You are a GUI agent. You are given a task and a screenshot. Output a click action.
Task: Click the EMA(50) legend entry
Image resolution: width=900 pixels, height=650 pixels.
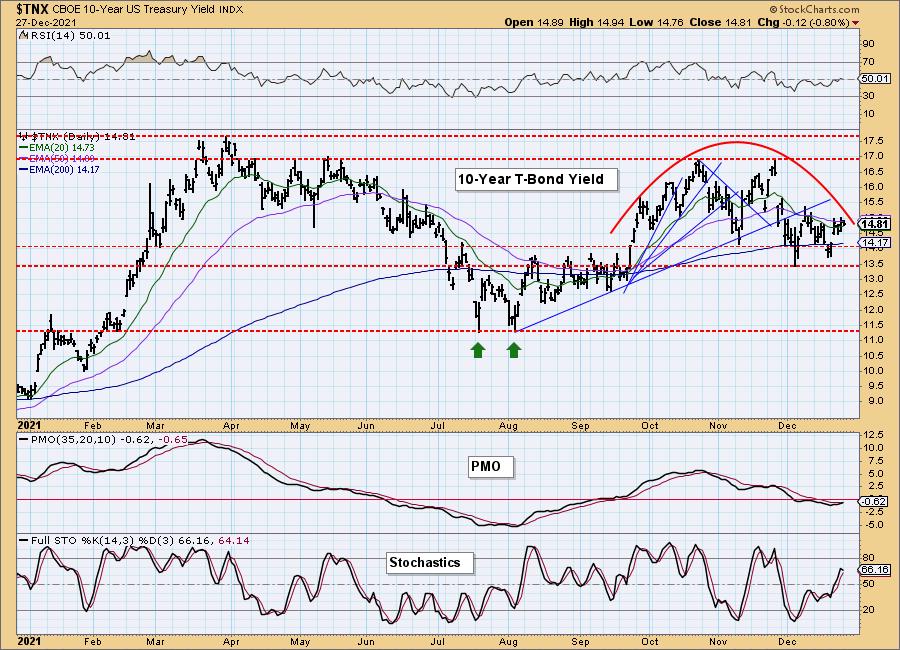tap(61, 158)
